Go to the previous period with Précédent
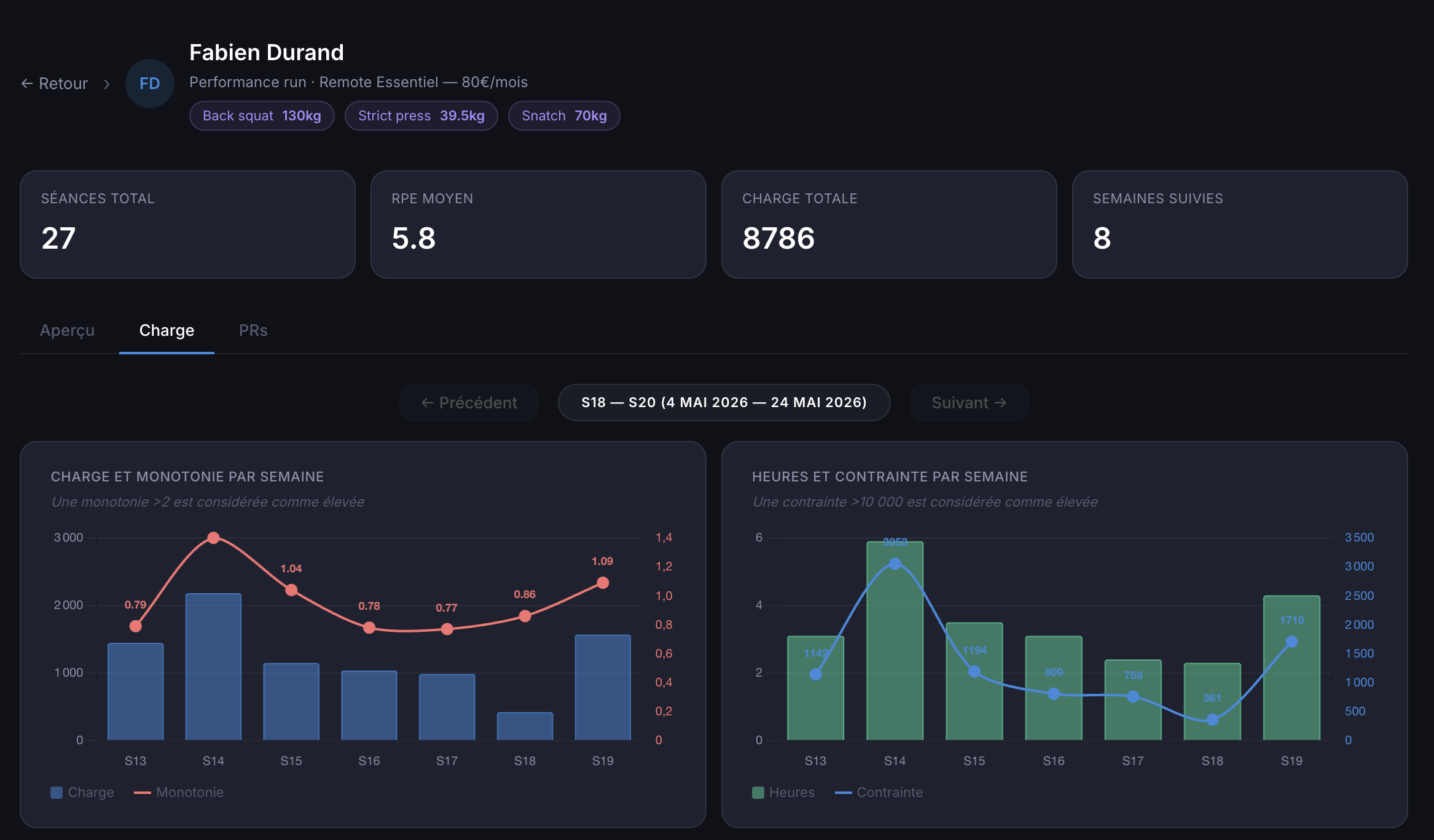Viewport: 1434px width, 840px height. [469, 403]
